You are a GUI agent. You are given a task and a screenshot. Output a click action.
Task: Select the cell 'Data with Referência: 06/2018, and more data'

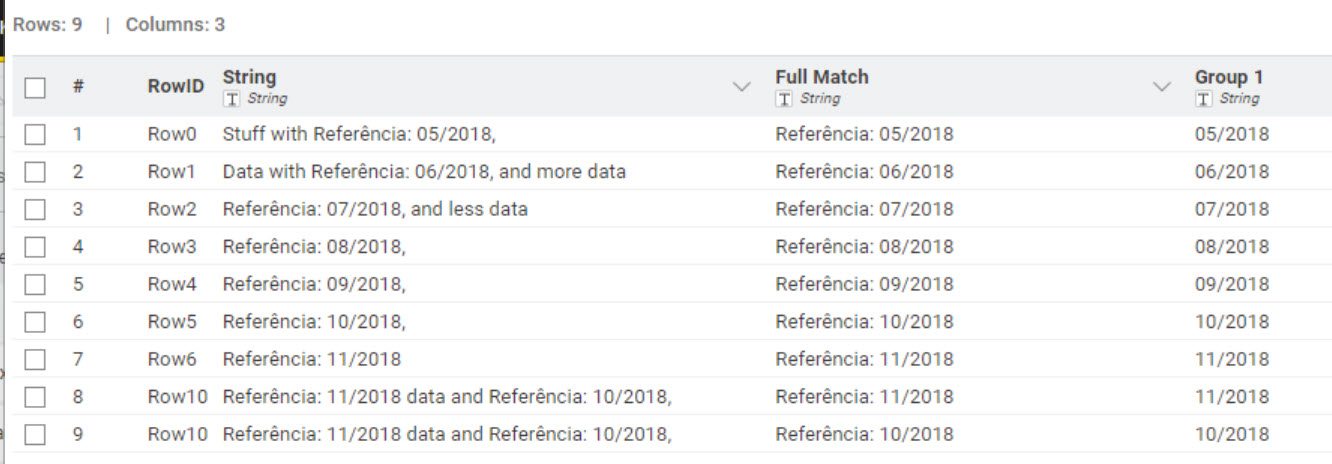click(424, 172)
